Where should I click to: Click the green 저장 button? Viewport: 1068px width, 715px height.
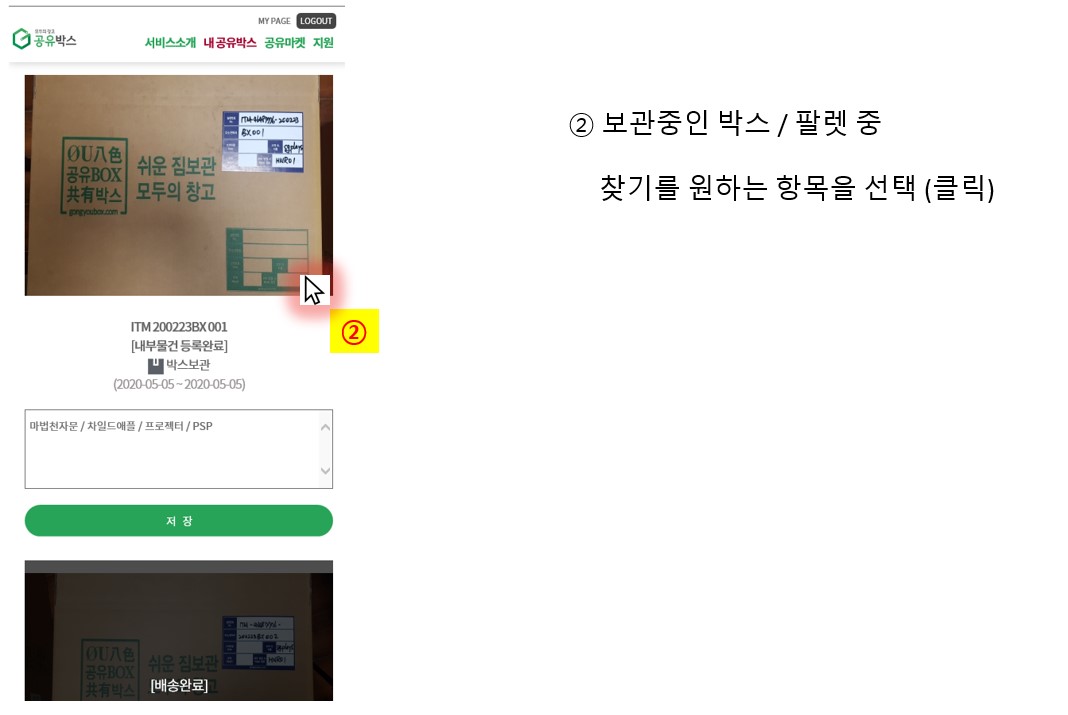[178, 521]
